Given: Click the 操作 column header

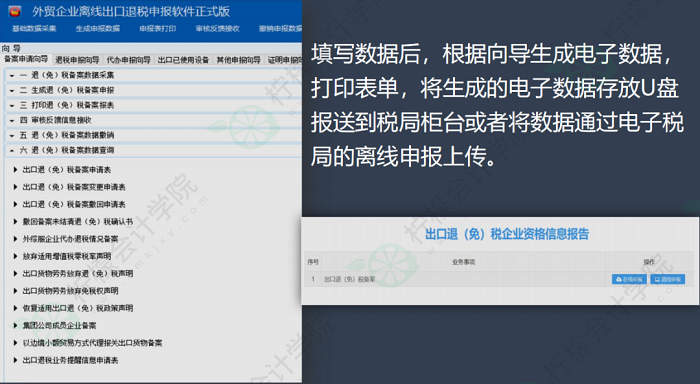Looking at the screenshot, I should click(x=649, y=262).
